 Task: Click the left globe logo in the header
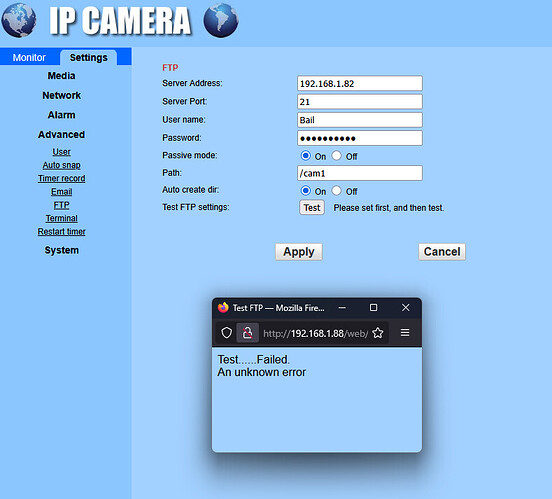coord(19,20)
